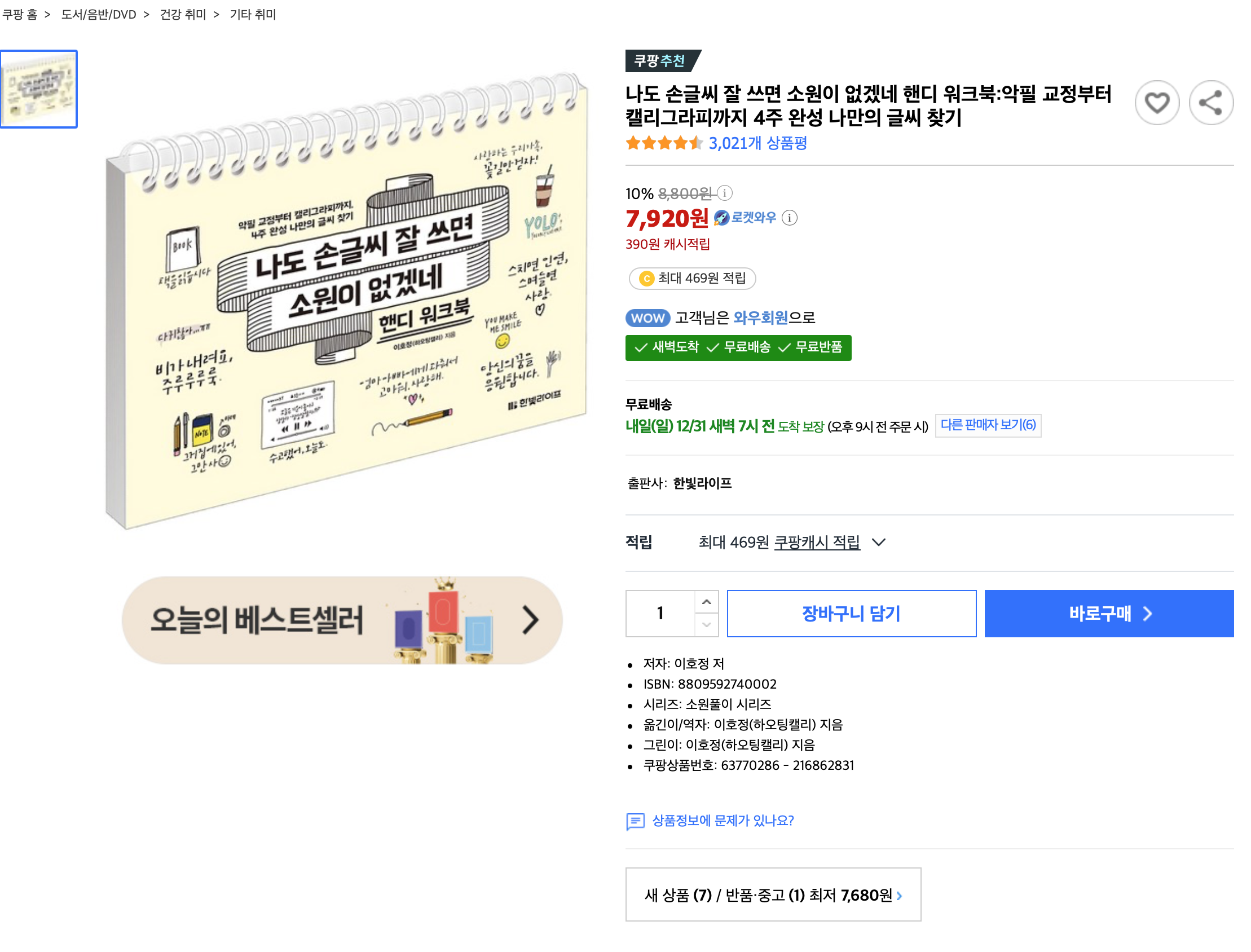The image size is (1251, 952).
Task: Click the 로켓와우 rocket badge icon
Action: pos(721,218)
